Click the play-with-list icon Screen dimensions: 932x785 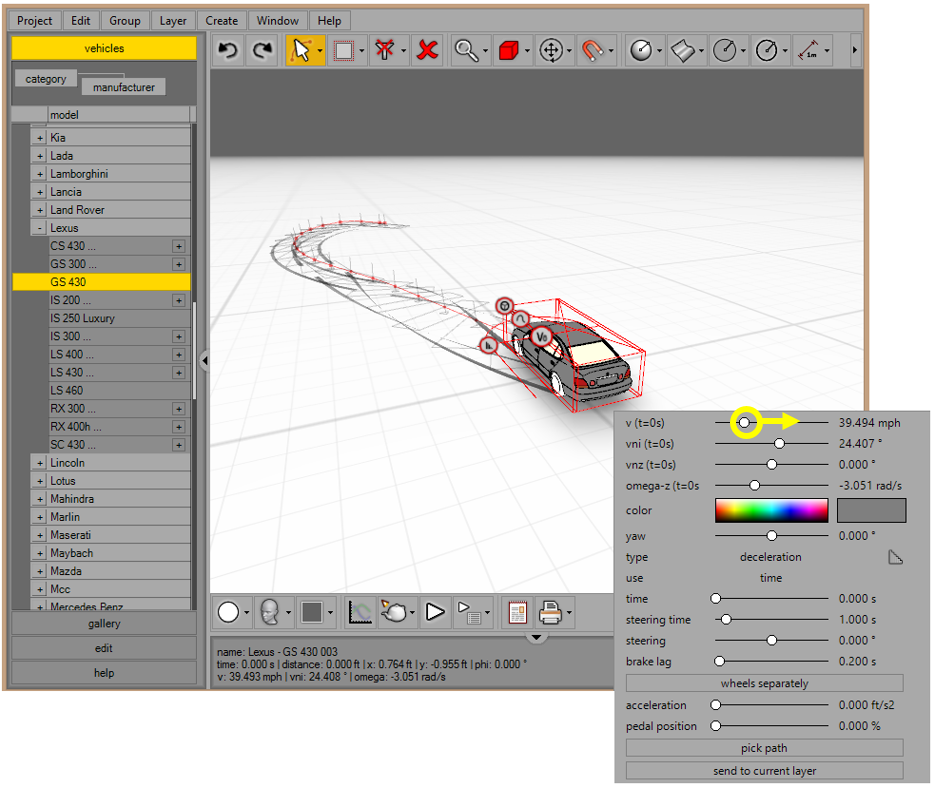(469, 611)
